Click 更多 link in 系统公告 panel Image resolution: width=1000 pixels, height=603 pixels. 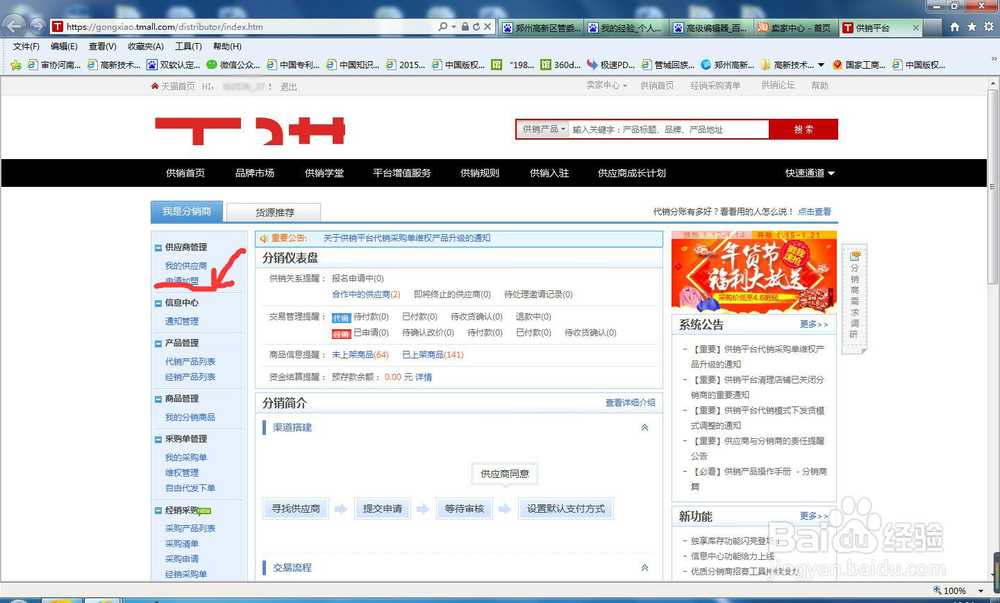point(814,324)
